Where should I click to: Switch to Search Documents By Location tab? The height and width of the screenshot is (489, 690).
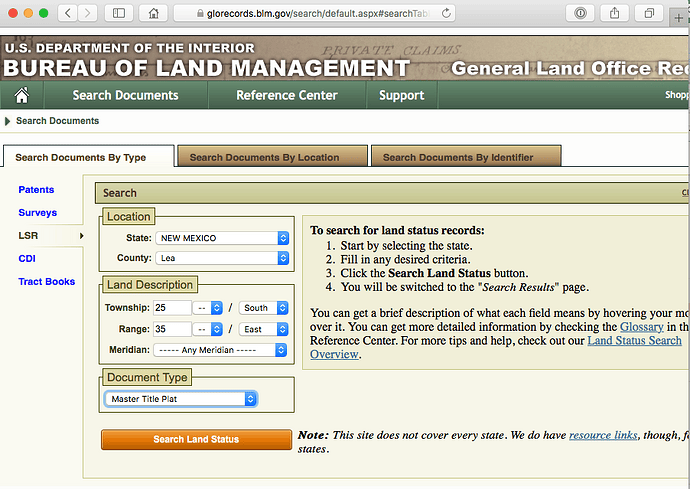[272, 157]
